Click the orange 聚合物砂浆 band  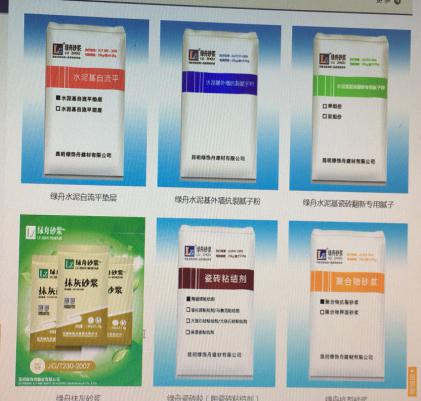[x=347, y=282]
